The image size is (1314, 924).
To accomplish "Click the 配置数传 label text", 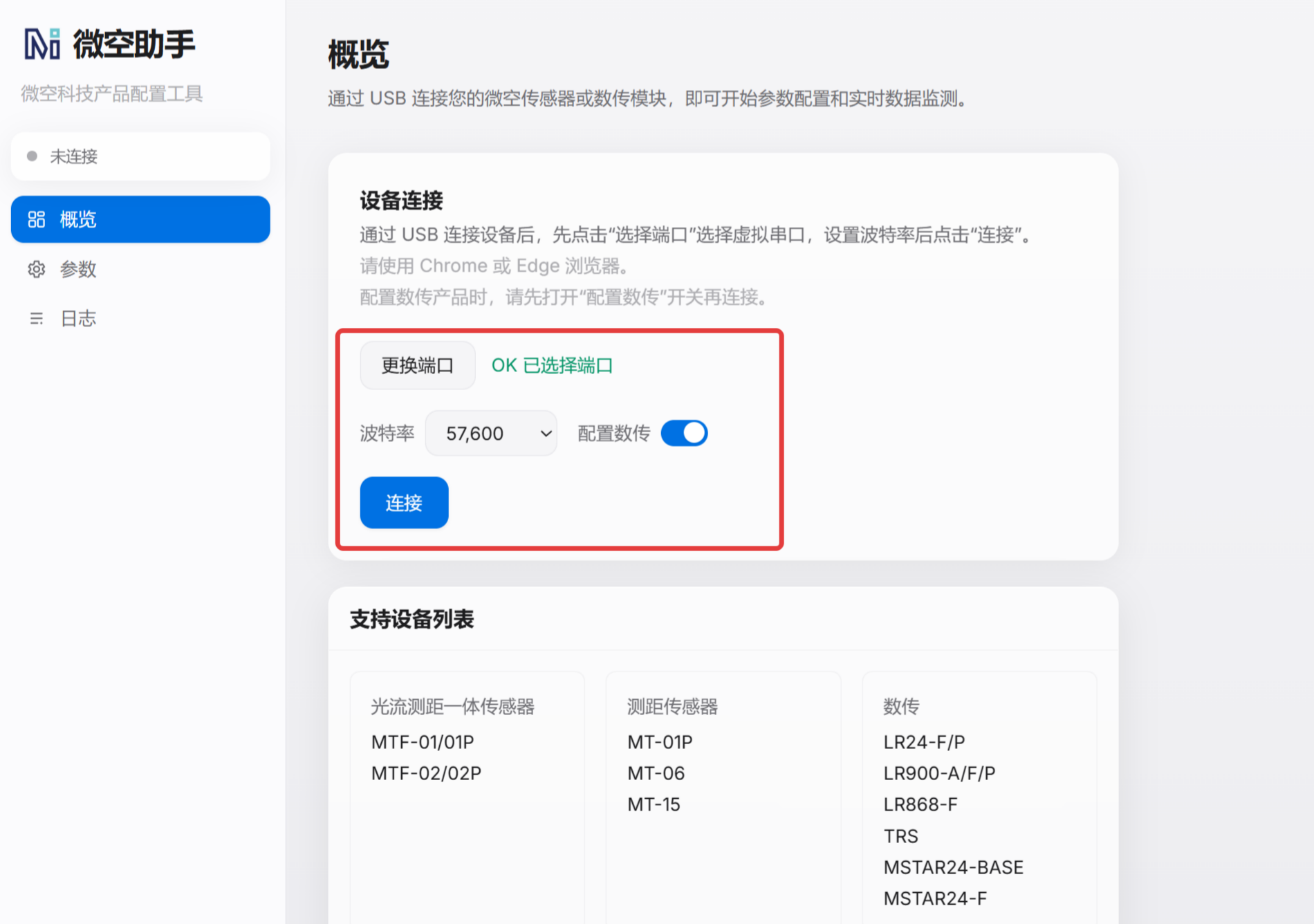I will coord(614,433).
